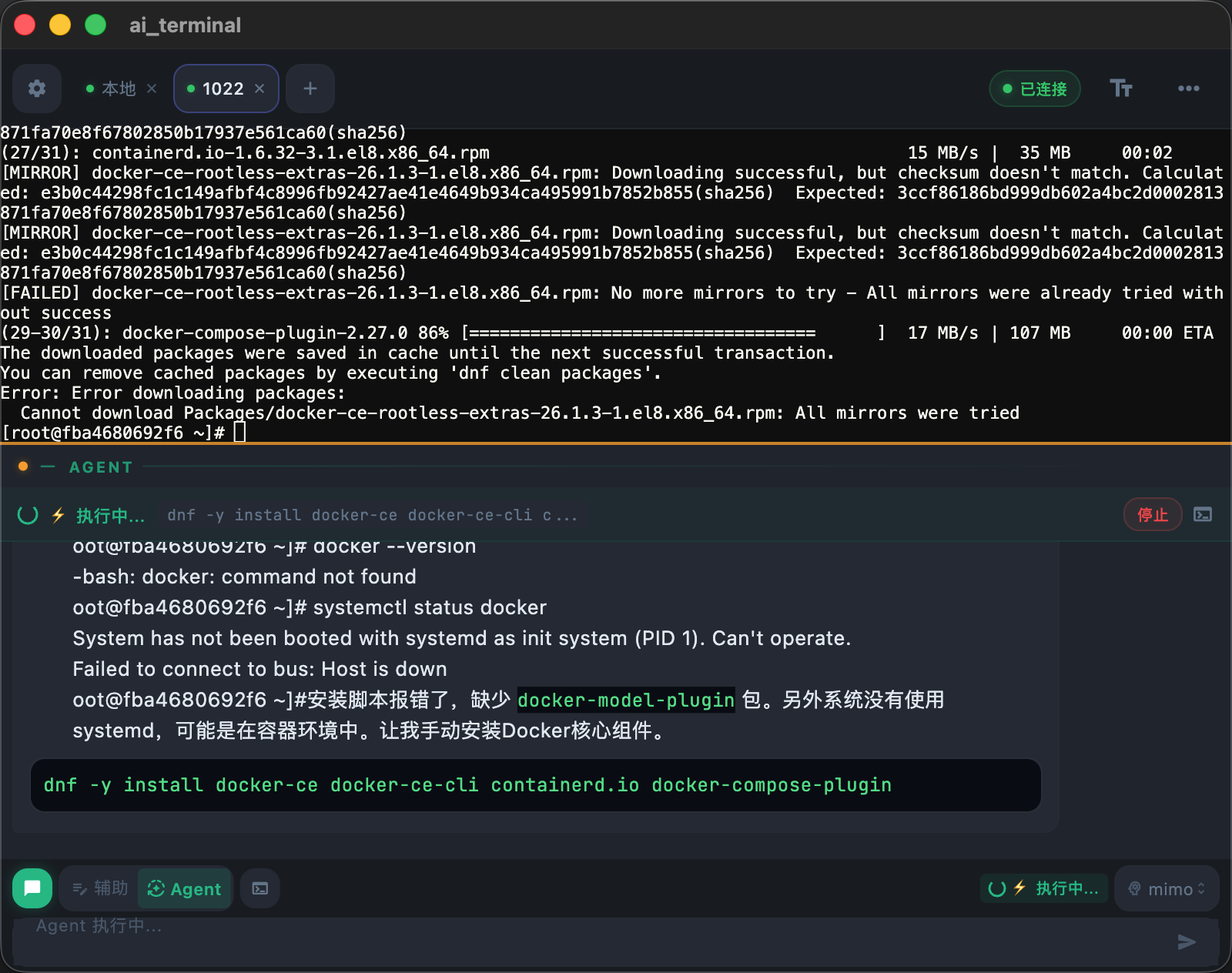Click the orange dot in the AGENT header
1232x973 pixels.
click(x=23, y=466)
